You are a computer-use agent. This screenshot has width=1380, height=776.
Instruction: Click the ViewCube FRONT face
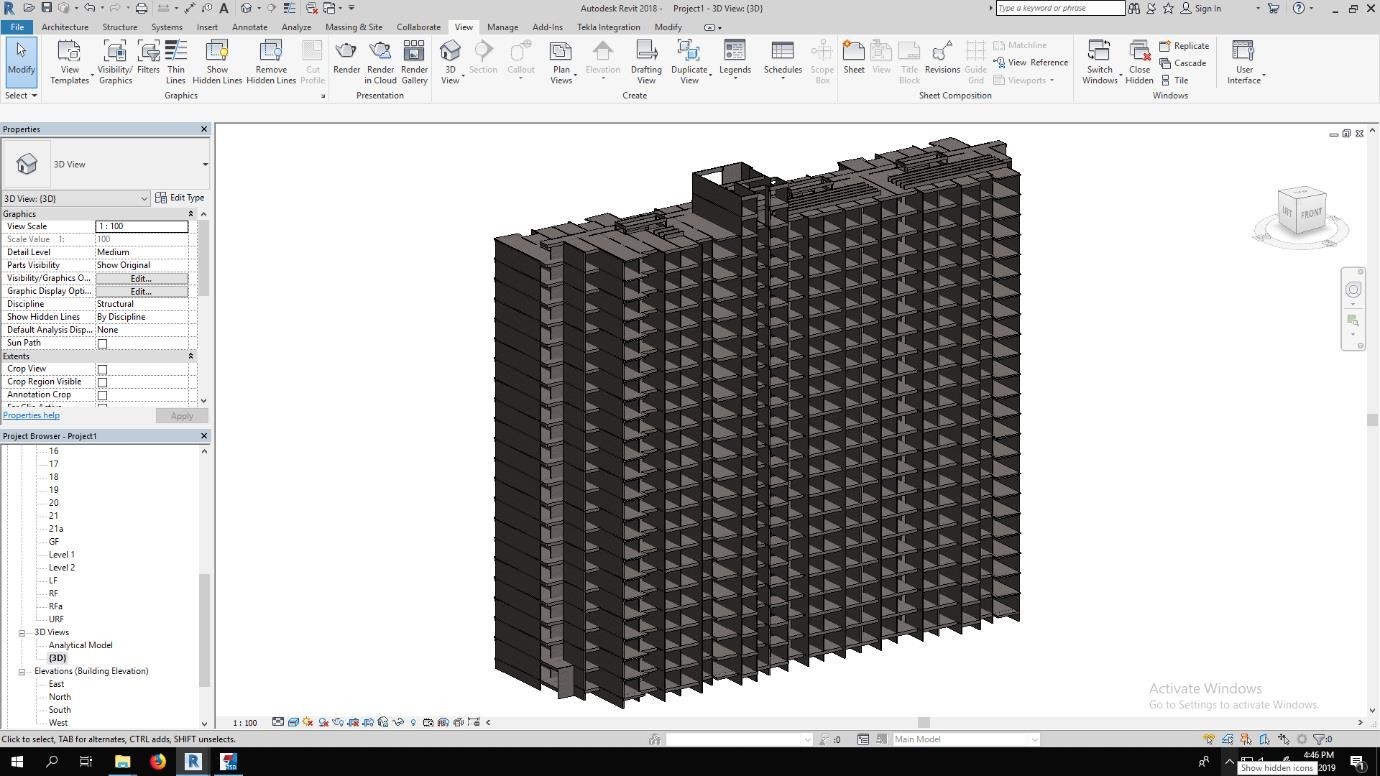click(x=1311, y=212)
